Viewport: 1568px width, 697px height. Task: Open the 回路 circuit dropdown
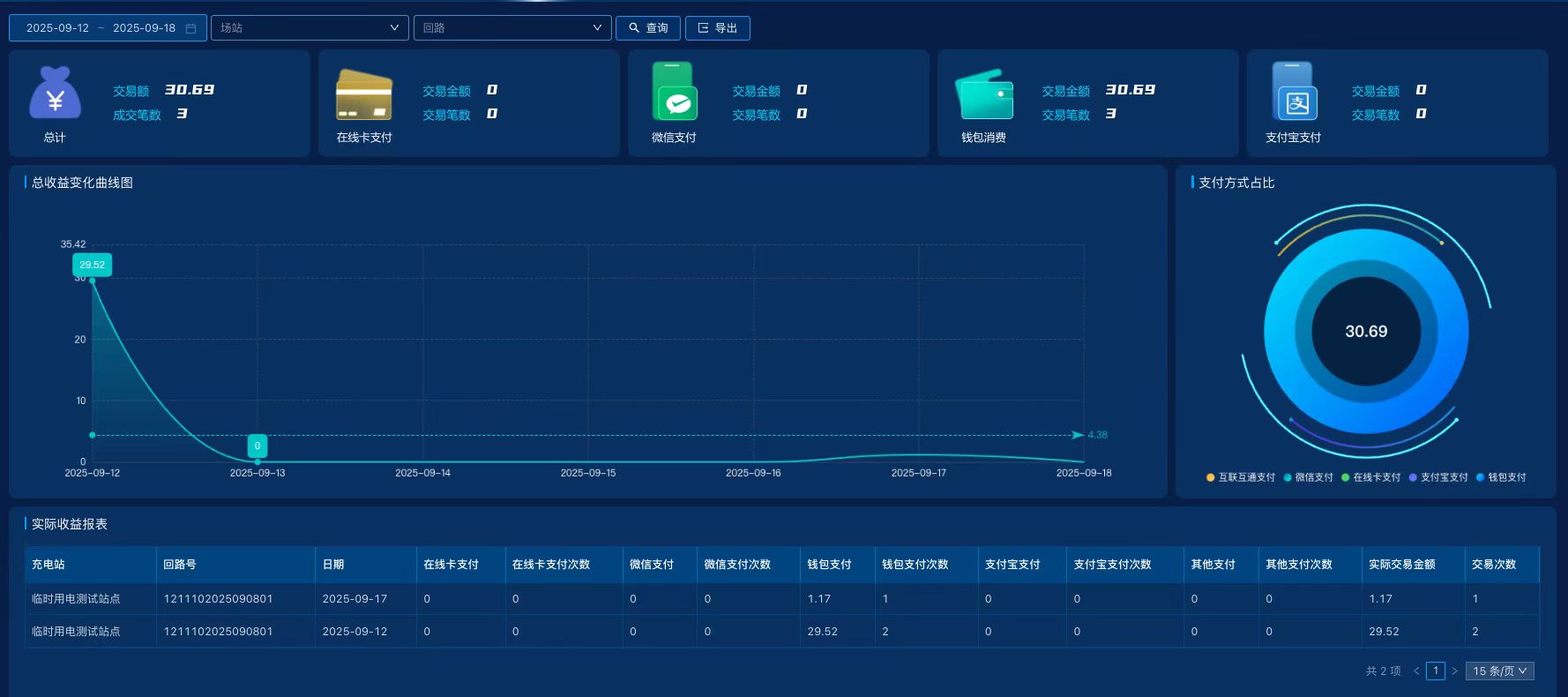512,28
